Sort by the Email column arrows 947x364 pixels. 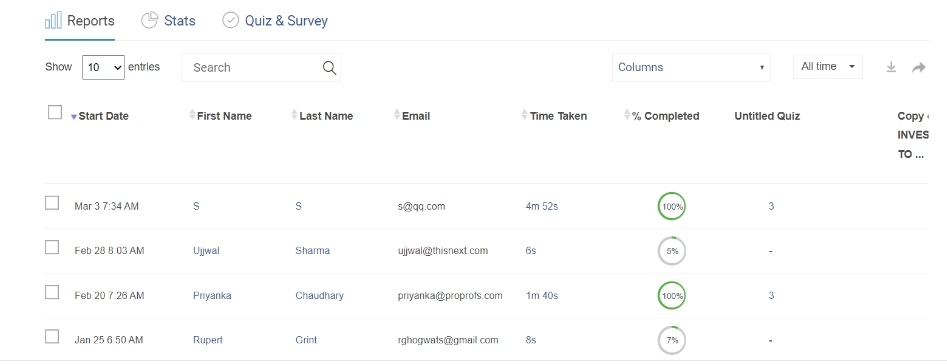397,115
